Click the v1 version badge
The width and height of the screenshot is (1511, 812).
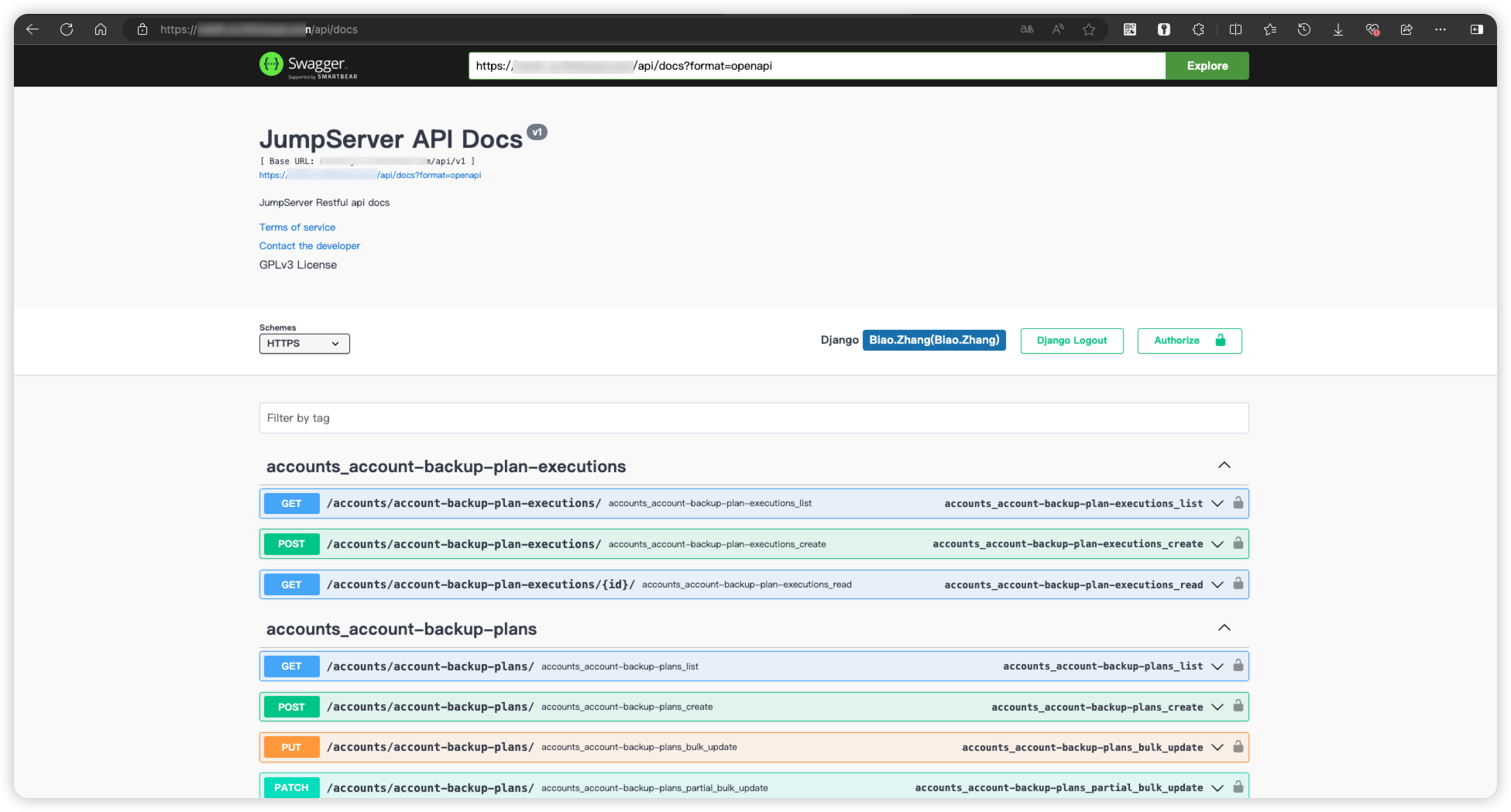(537, 132)
